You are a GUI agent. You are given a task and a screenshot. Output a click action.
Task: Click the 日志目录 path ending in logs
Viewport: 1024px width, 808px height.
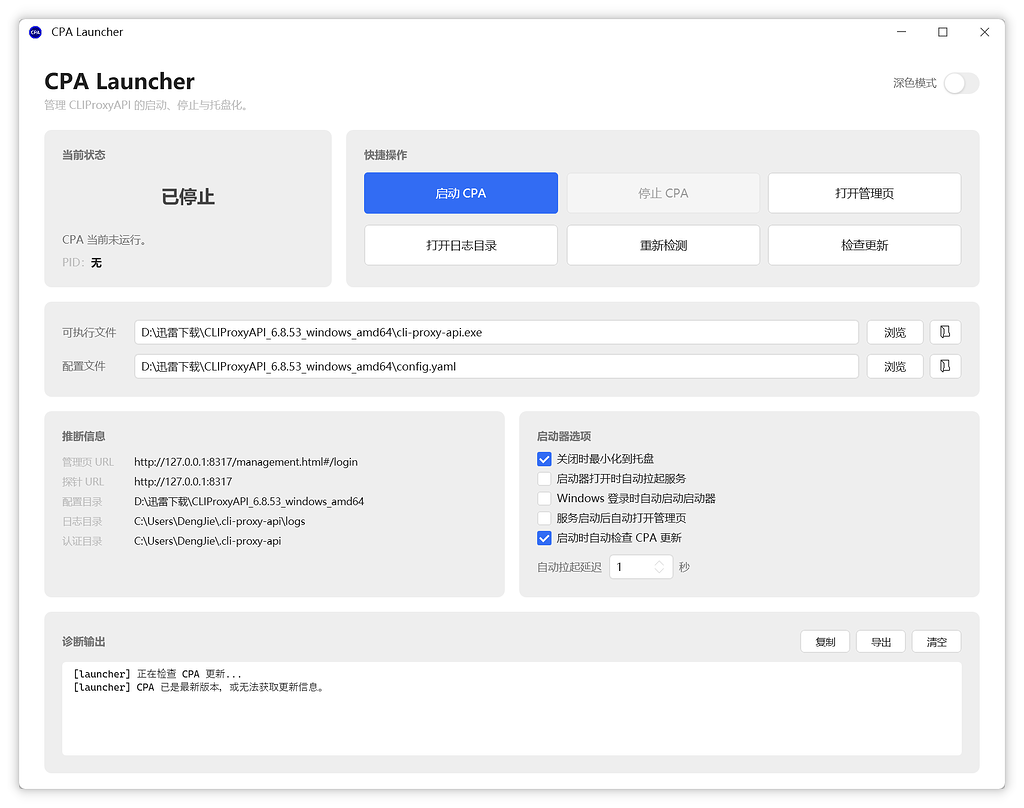point(219,521)
